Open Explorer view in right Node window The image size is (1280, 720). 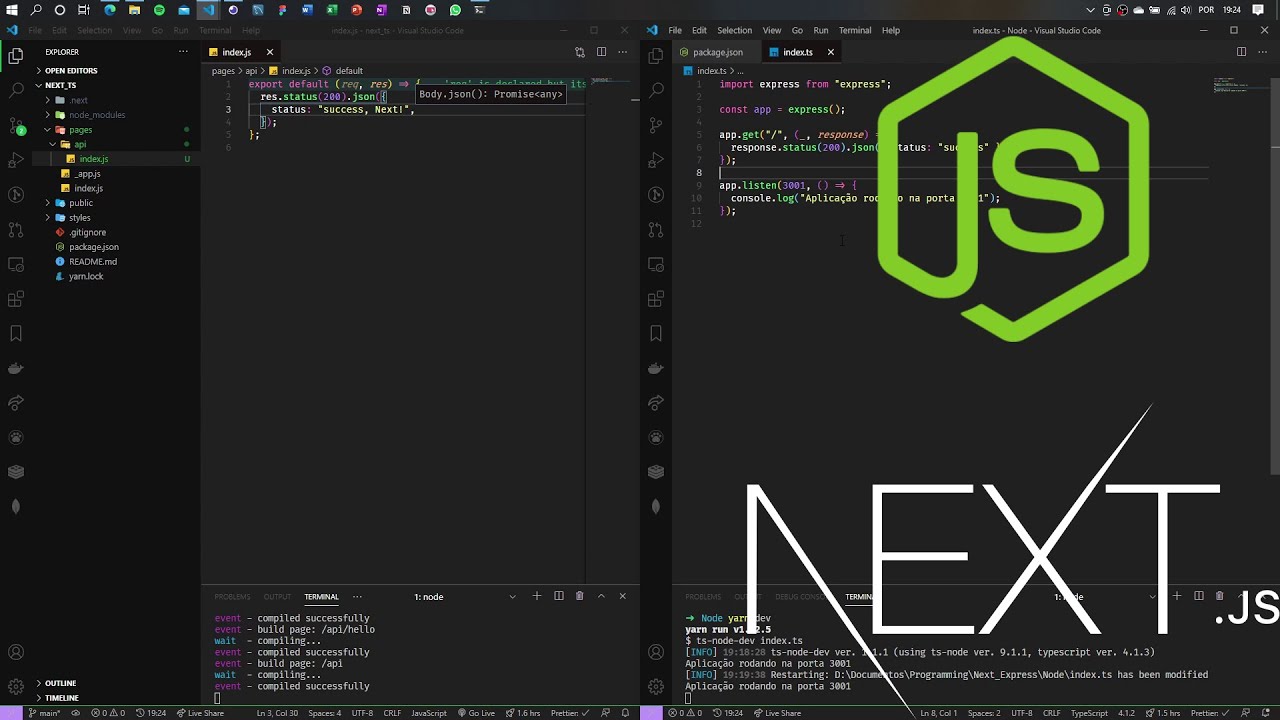(656, 56)
